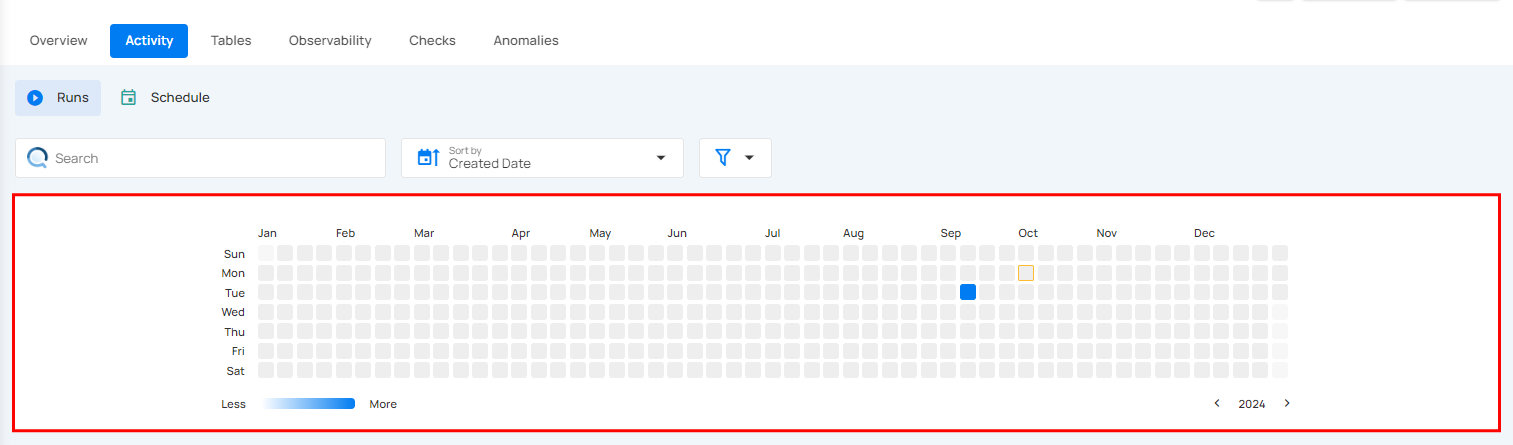Go to the Anomalies tab
This screenshot has height=445, width=1513.
pyautogui.click(x=526, y=41)
